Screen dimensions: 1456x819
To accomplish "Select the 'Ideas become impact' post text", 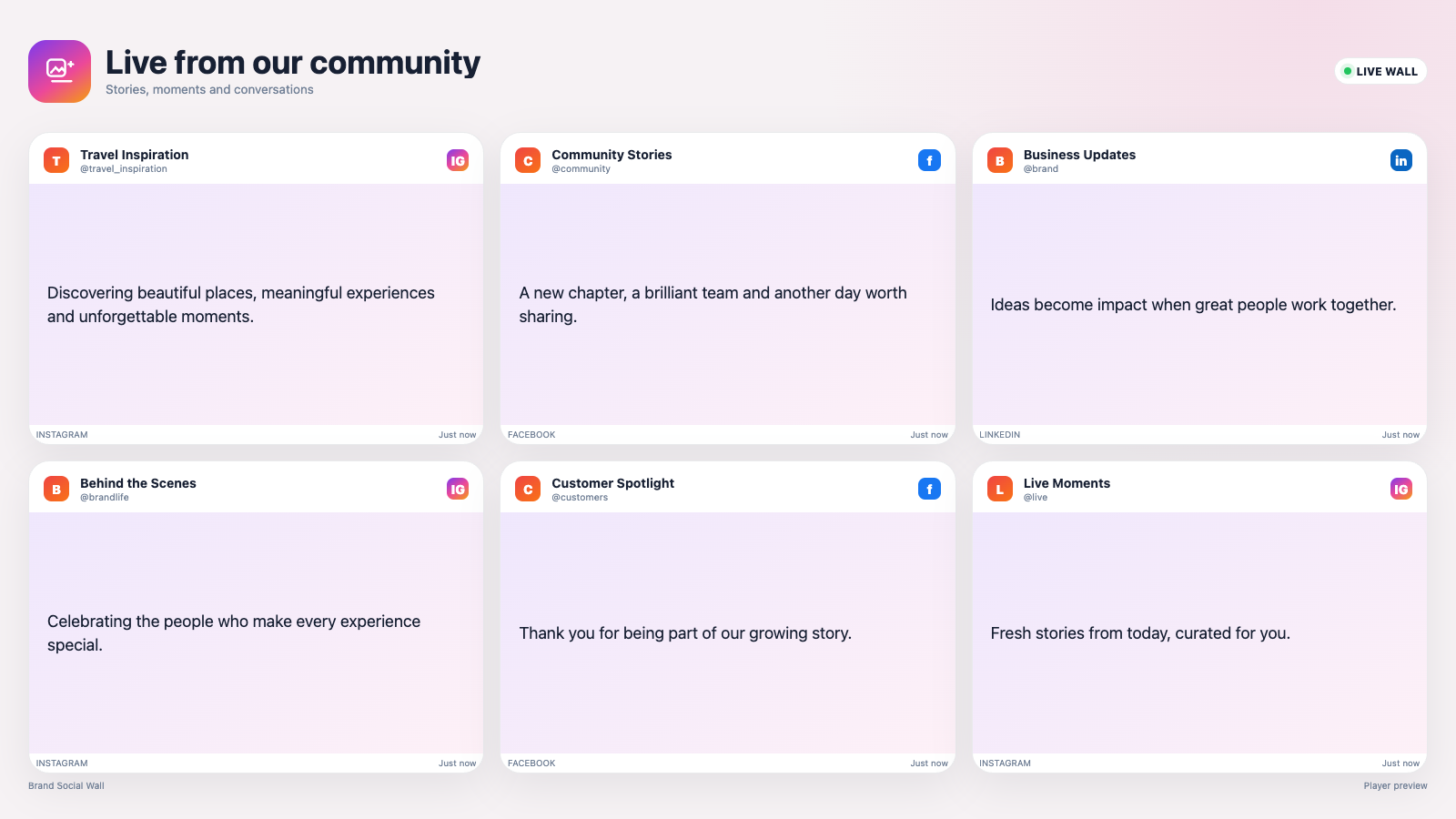I will (x=1193, y=305).
